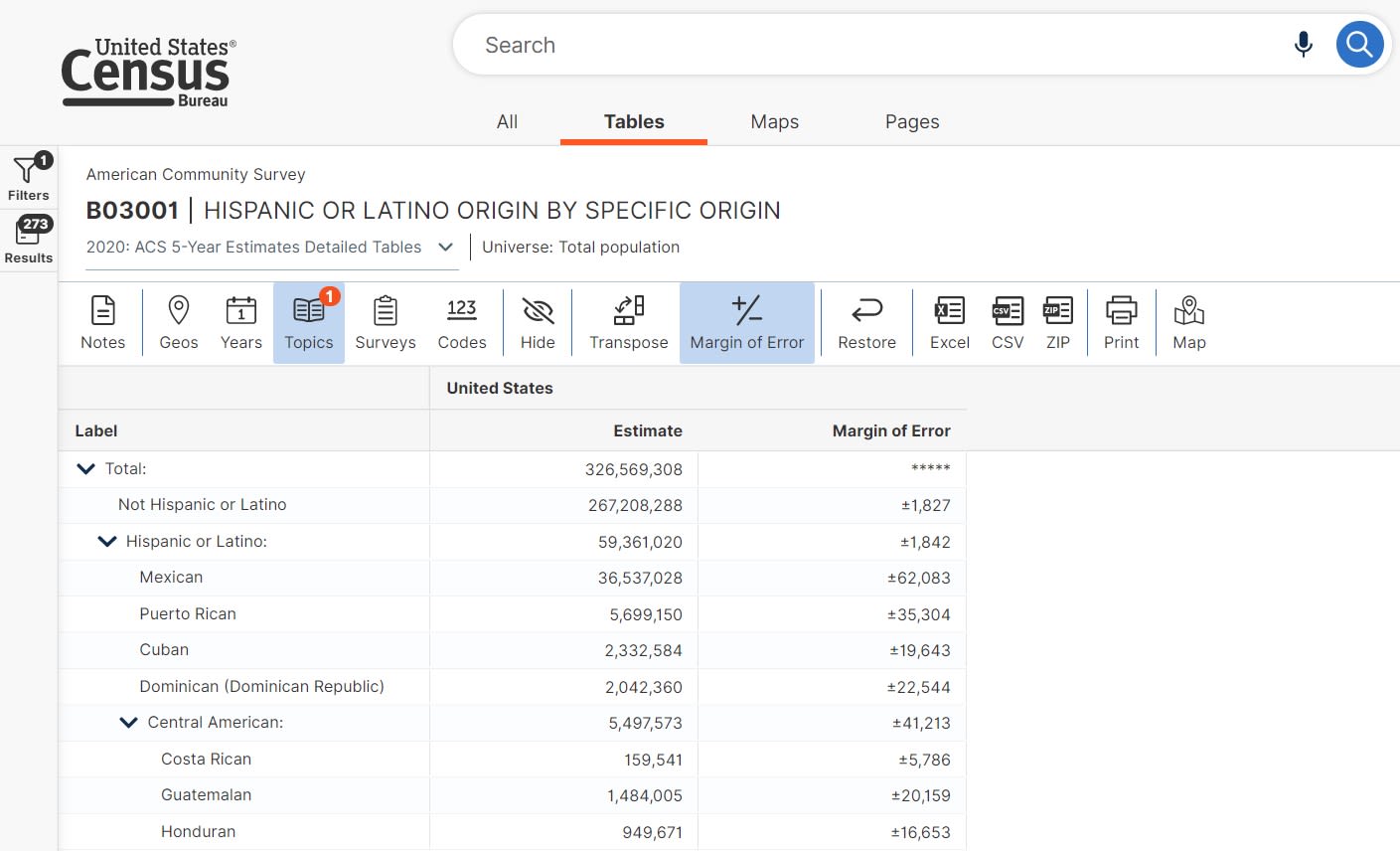Screen dimensions: 1400x851
Task: Open the Topics panel
Action: pos(308,320)
